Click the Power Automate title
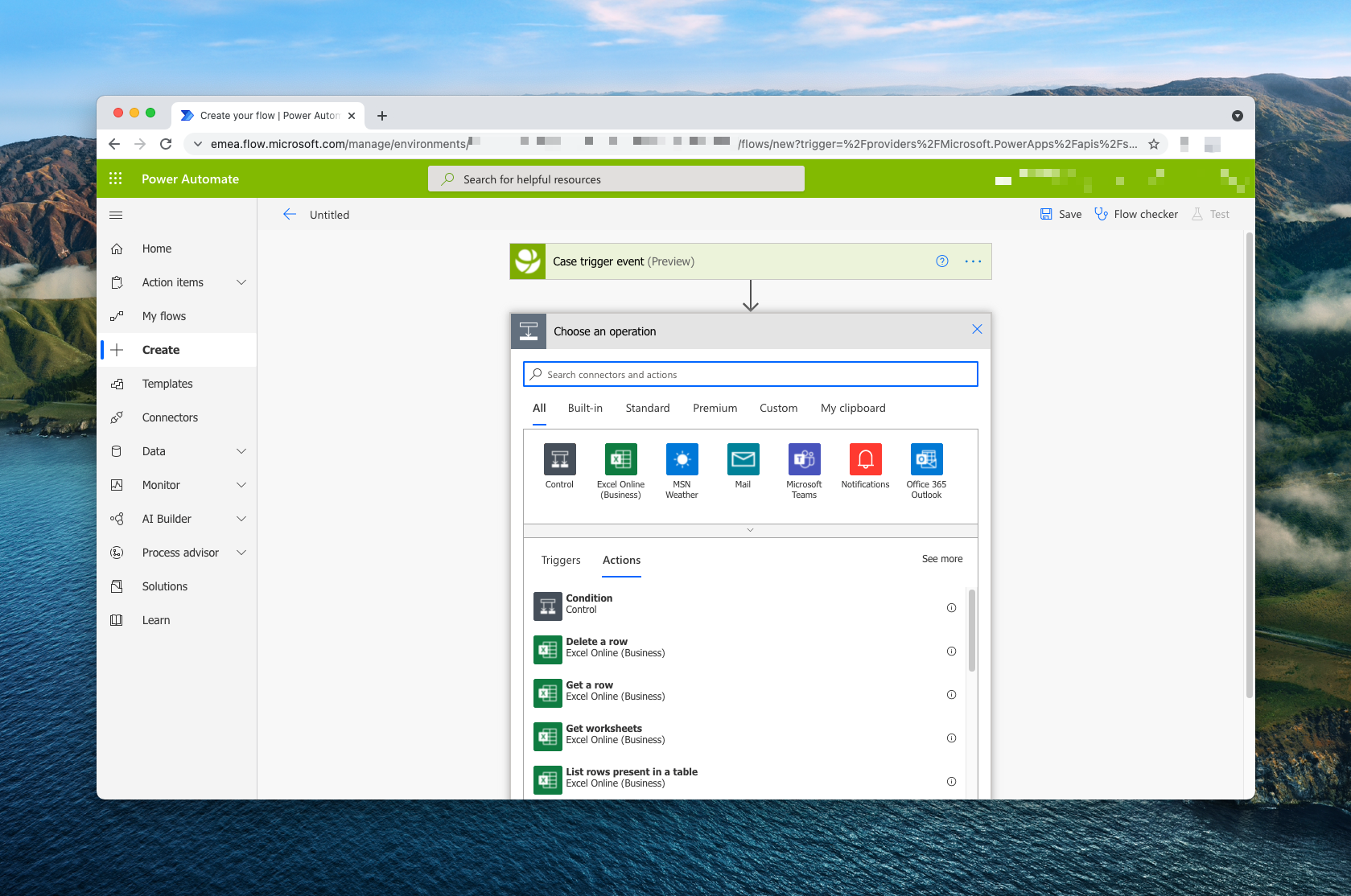The image size is (1351, 896). point(190,179)
